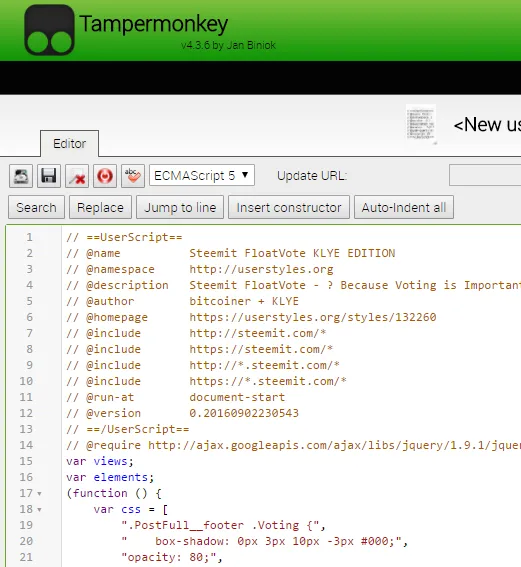Click the "Update URL:" label

[312, 176]
